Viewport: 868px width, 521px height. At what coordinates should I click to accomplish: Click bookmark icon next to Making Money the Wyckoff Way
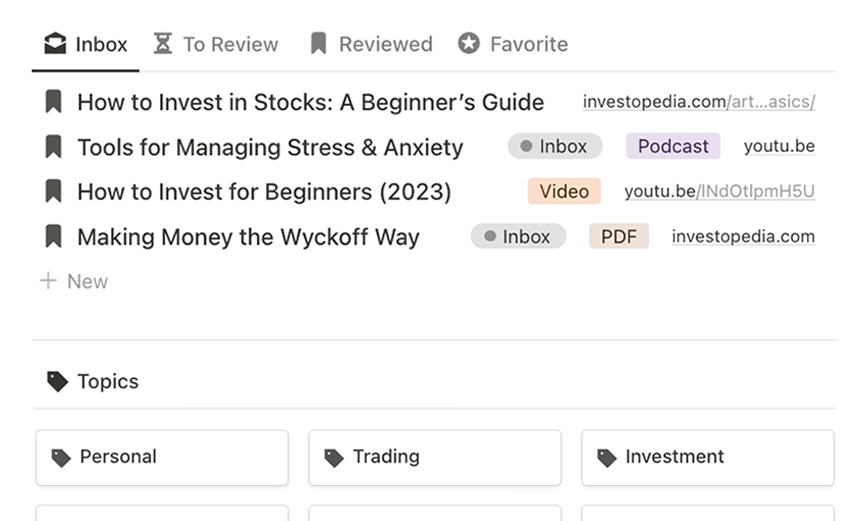[x=53, y=237]
